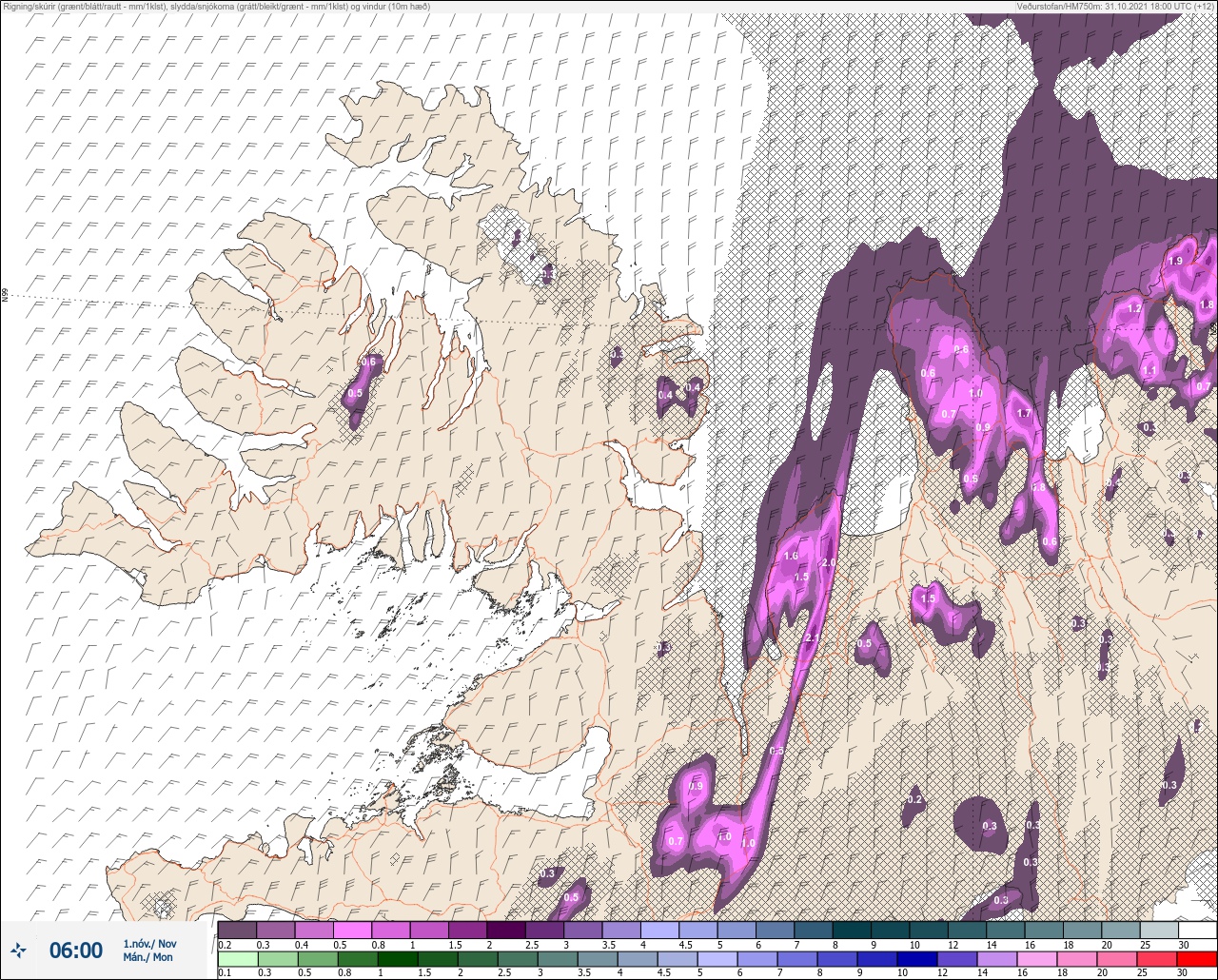This screenshot has width=1218, height=980.
Task: Click the 1.7 precipitation value on the map
Action: tap(1024, 414)
